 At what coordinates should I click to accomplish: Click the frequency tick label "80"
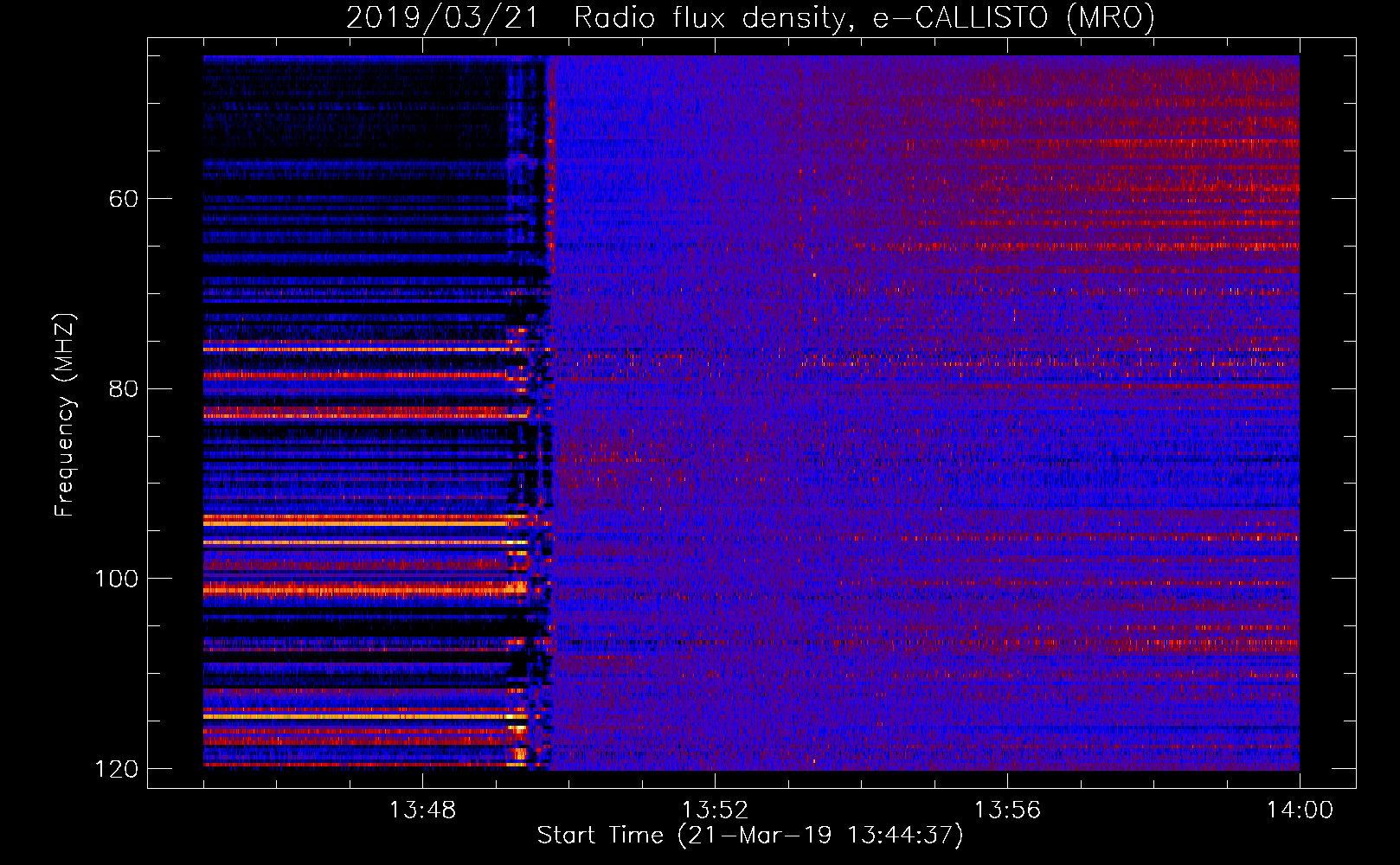(x=124, y=388)
